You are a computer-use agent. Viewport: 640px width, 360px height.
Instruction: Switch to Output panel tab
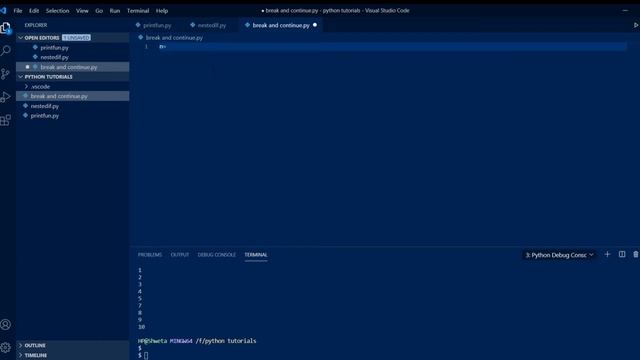click(x=180, y=255)
